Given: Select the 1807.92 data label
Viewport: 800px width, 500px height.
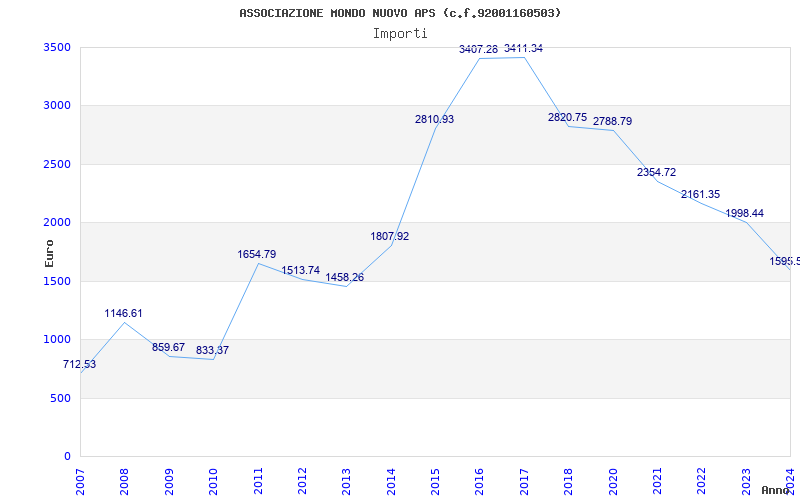Looking at the screenshot, I should click(x=390, y=236).
